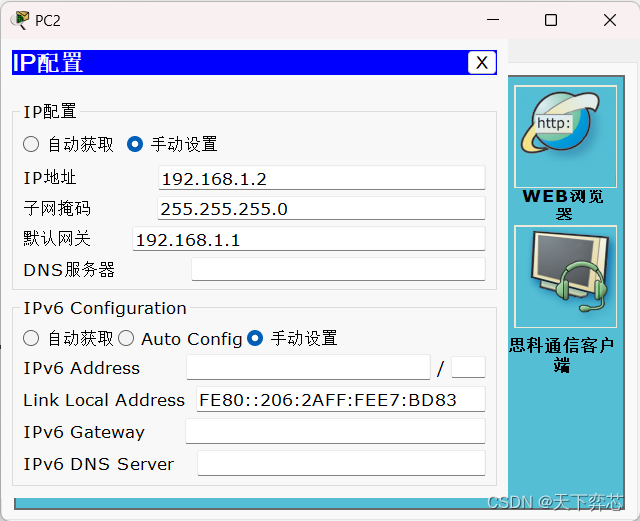The height and width of the screenshot is (521, 640).
Task: Launch the 思科通信客户端 icon
Action: click(x=565, y=276)
